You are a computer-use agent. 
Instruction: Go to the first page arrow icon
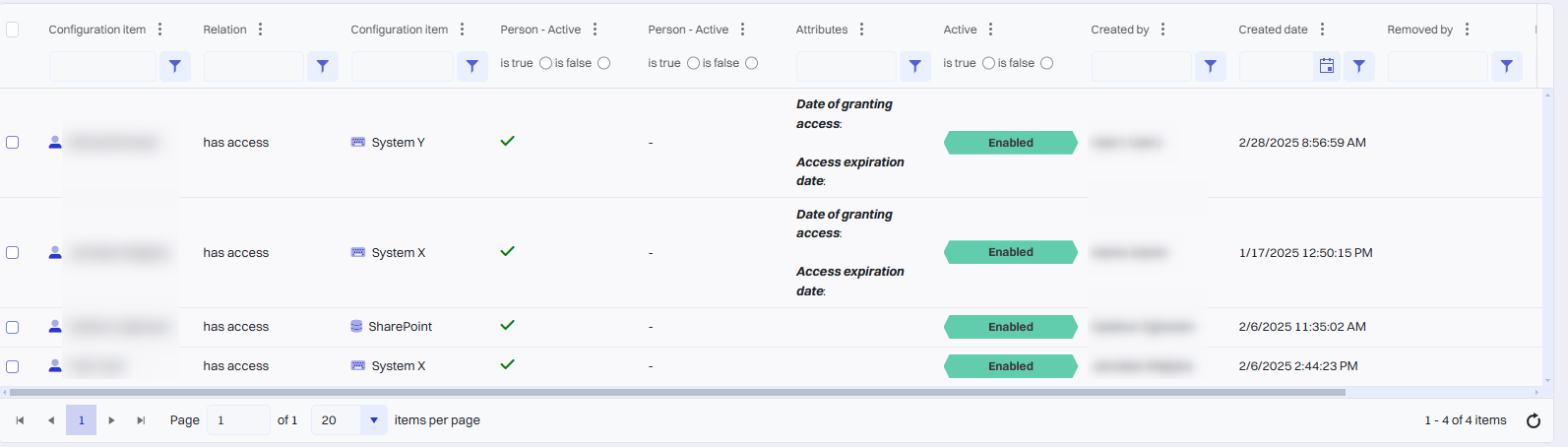20,420
